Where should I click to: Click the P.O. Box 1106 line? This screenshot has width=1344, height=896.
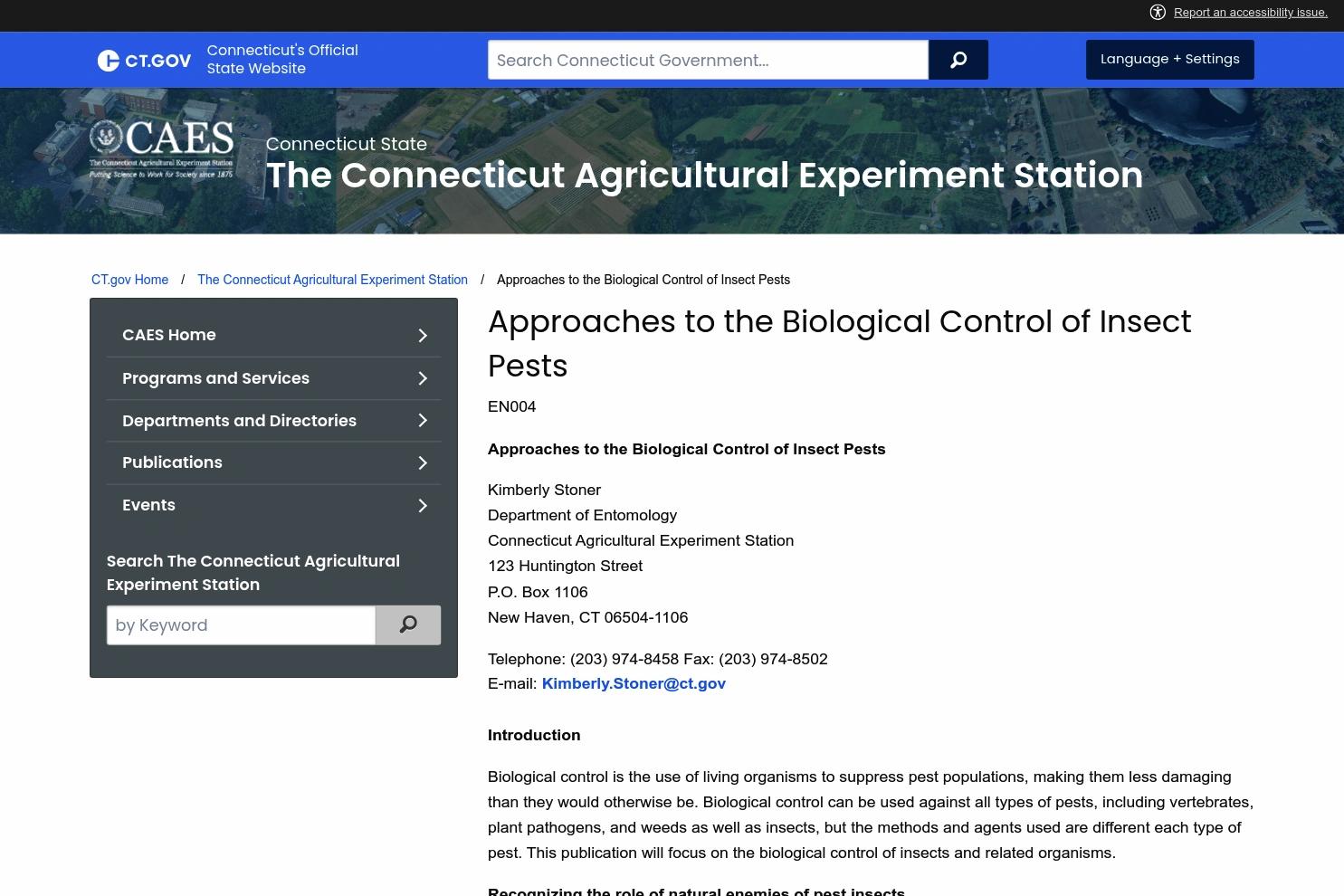pyautogui.click(x=538, y=592)
